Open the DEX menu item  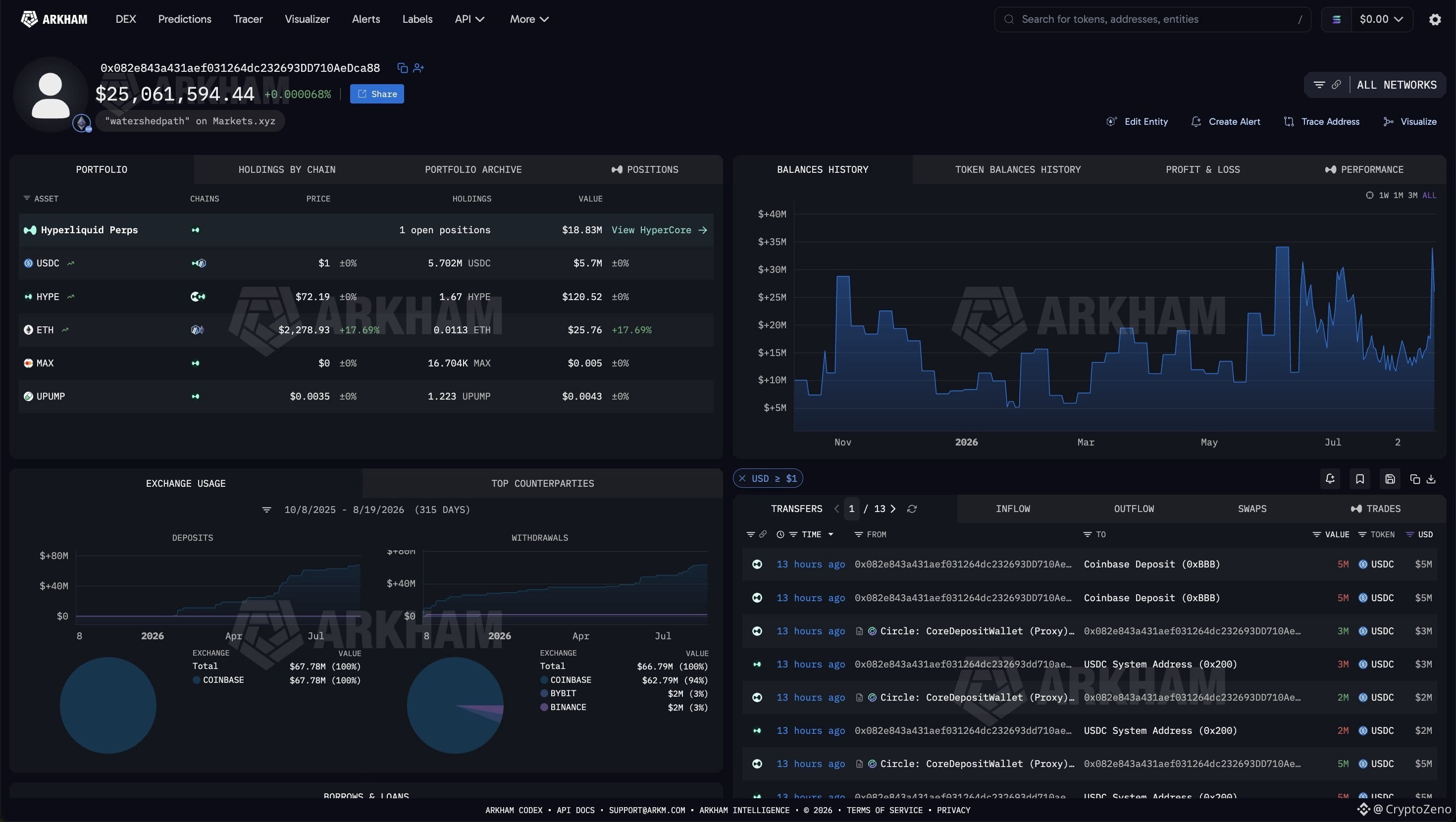tap(125, 19)
